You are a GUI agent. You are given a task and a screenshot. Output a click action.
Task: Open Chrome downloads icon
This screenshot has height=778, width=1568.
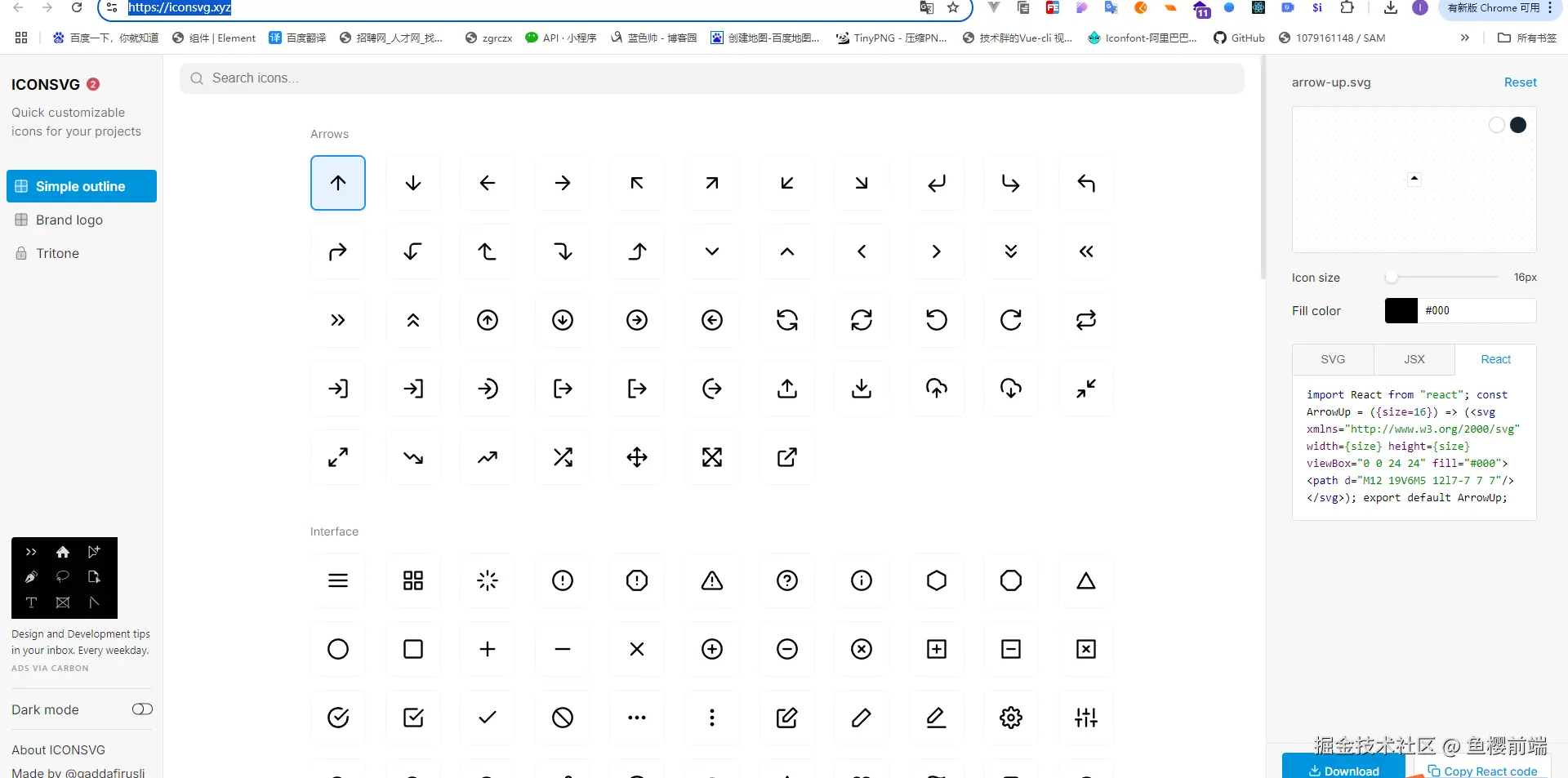click(x=1391, y=7)
